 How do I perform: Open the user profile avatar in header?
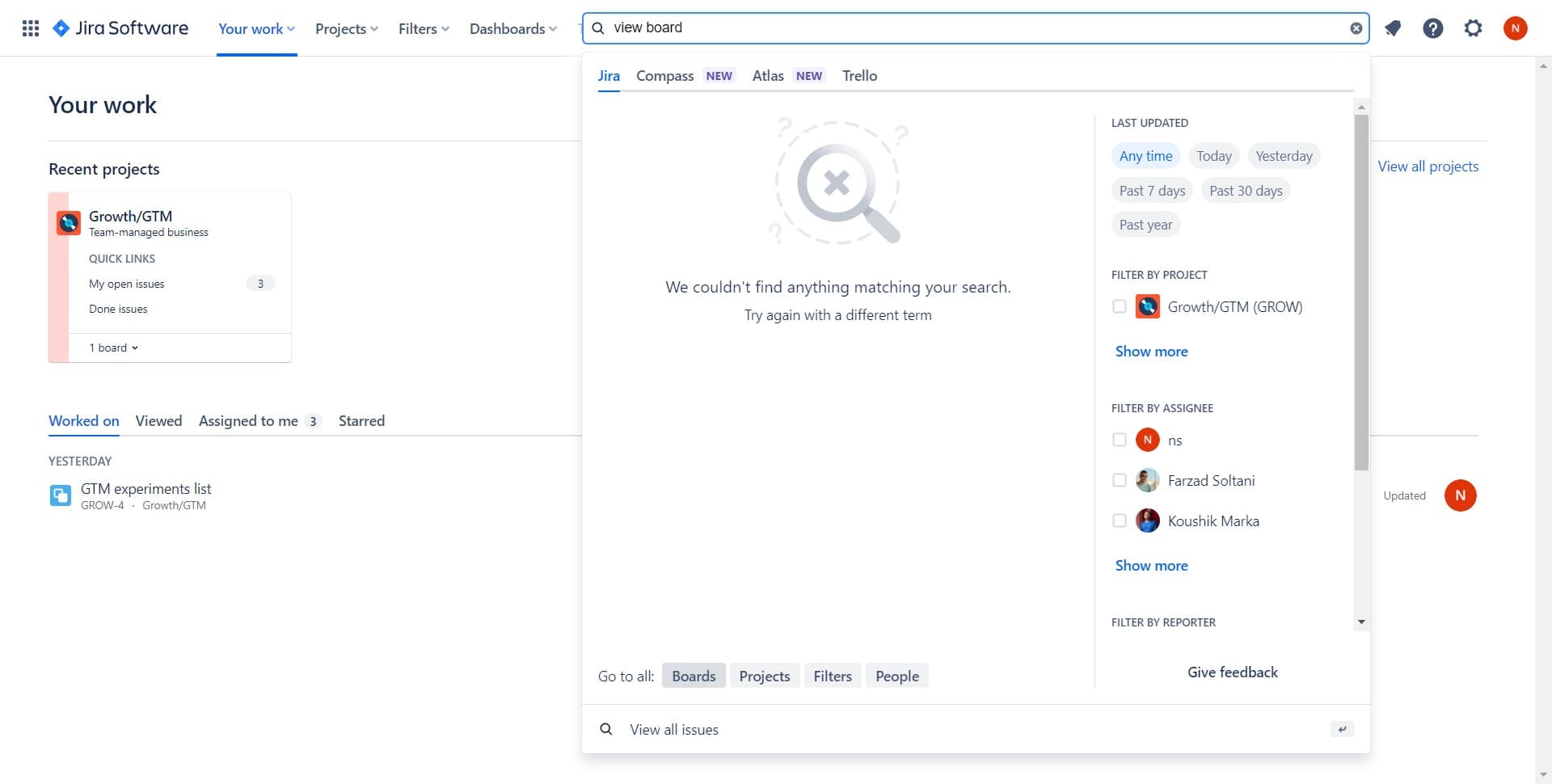click(1515, 28)
